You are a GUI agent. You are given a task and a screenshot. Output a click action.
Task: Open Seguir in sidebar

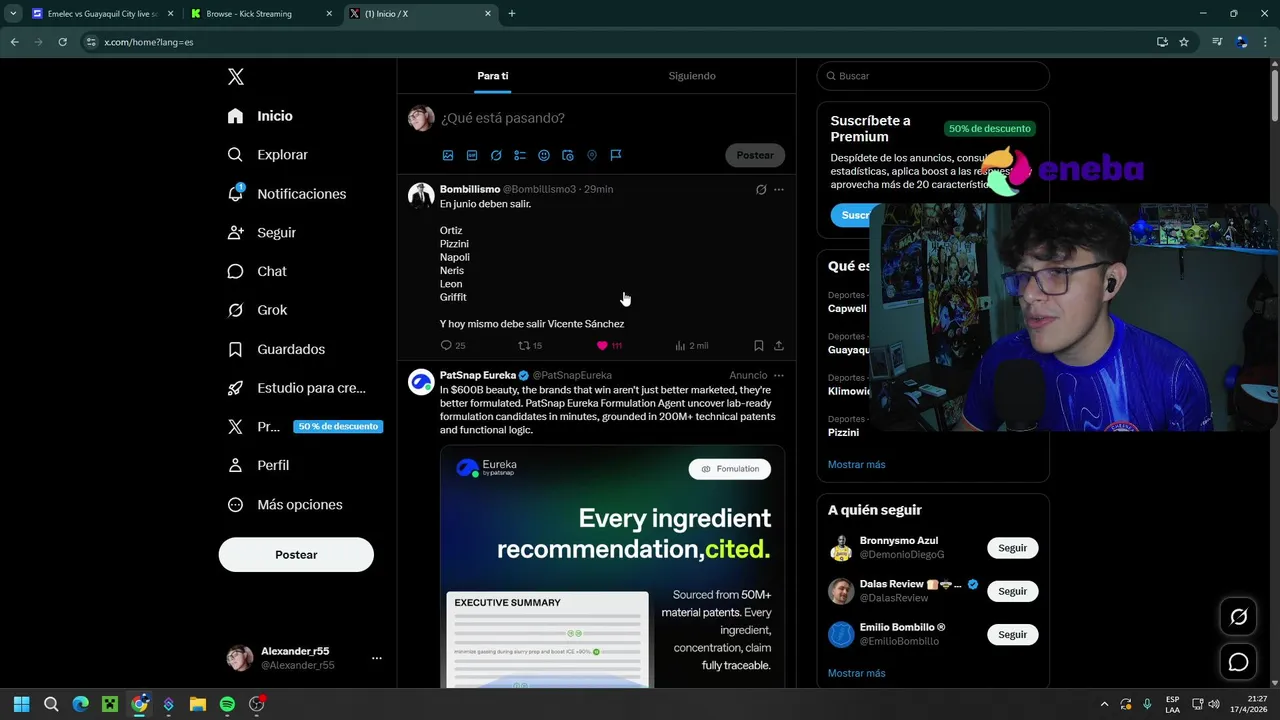(x=261, y=232)
